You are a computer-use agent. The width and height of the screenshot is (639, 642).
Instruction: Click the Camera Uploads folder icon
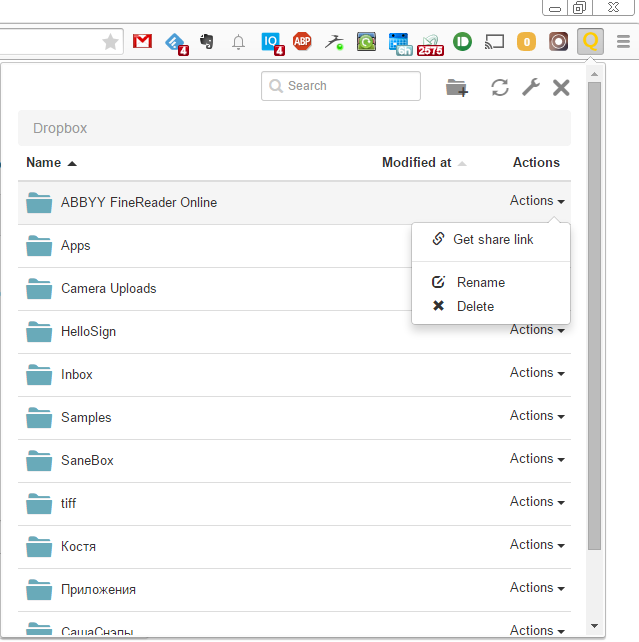39,289
